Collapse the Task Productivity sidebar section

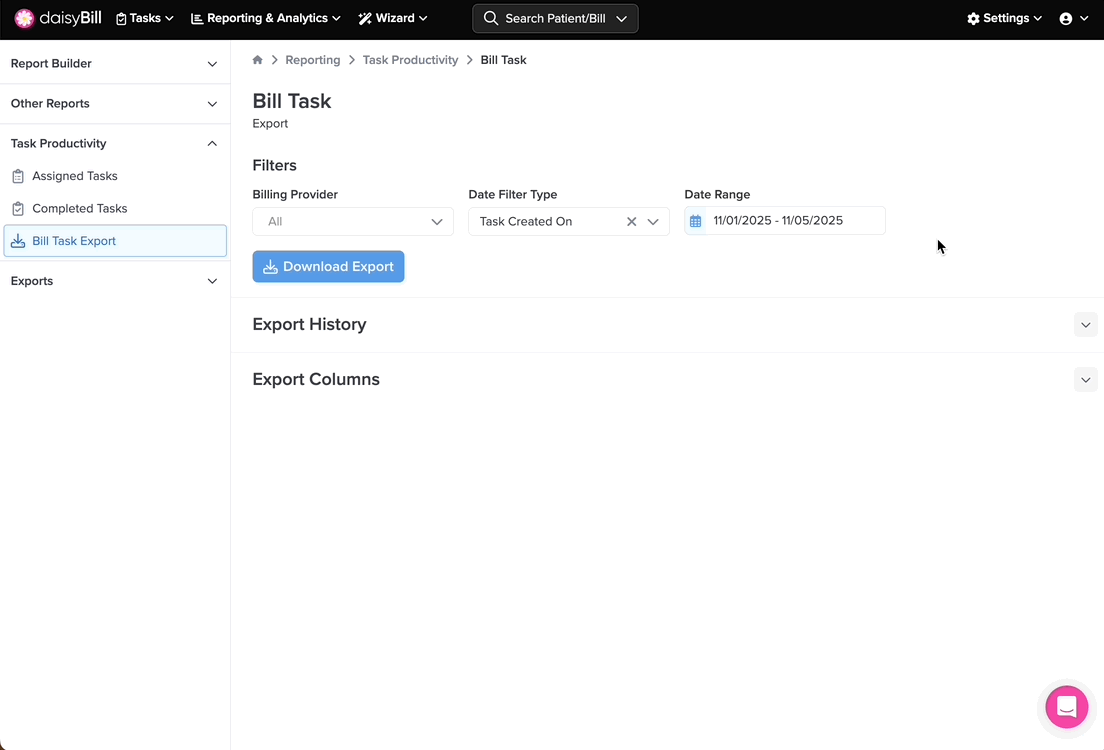[211, 144]
